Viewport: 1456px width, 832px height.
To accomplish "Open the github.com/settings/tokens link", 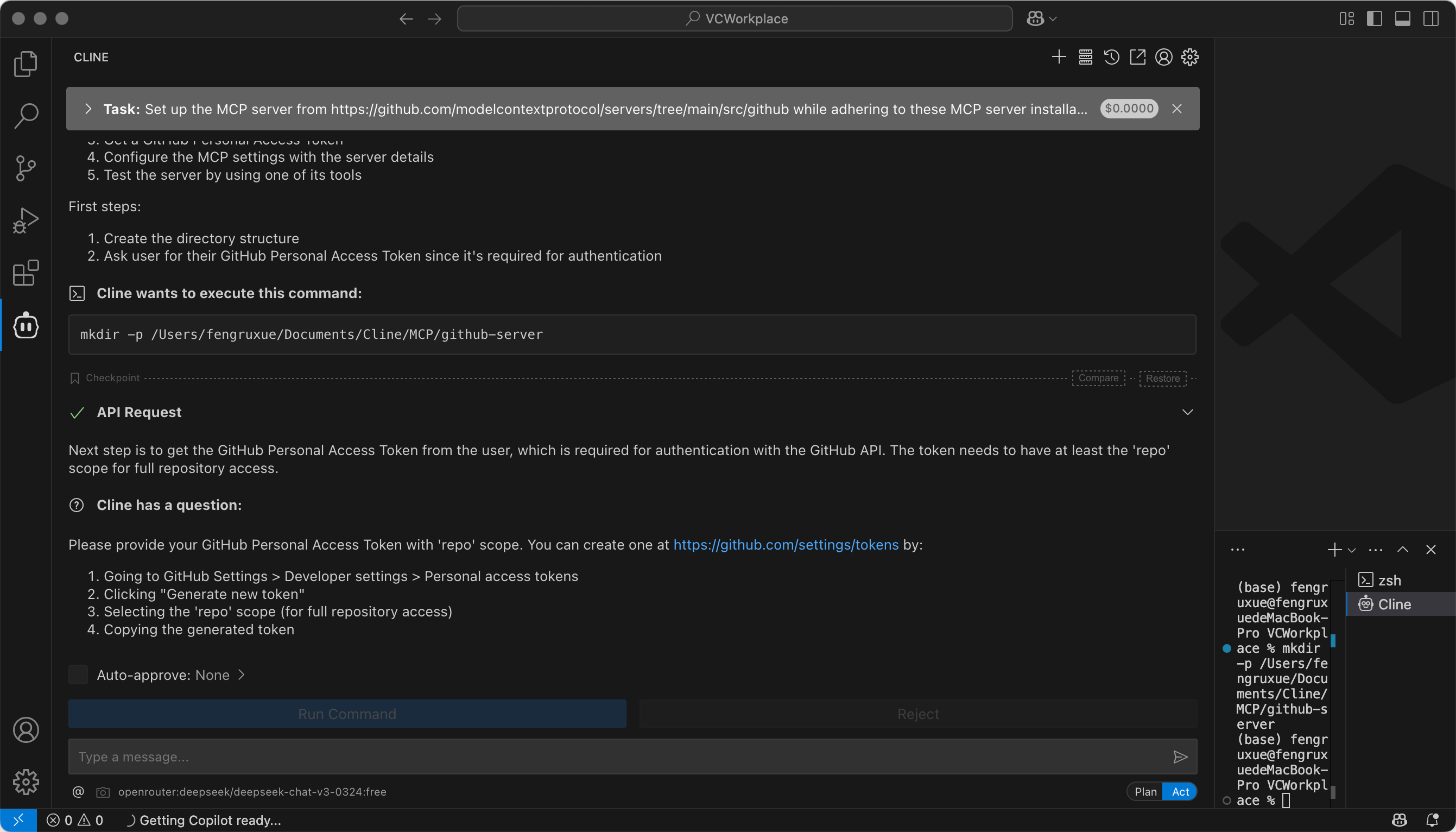I will coord(786,545).
